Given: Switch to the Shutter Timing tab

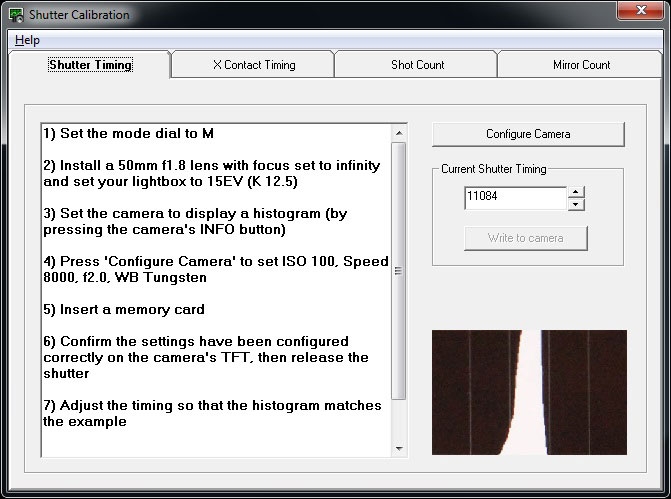Looking at the screenshot, I should tap(90, 65).
